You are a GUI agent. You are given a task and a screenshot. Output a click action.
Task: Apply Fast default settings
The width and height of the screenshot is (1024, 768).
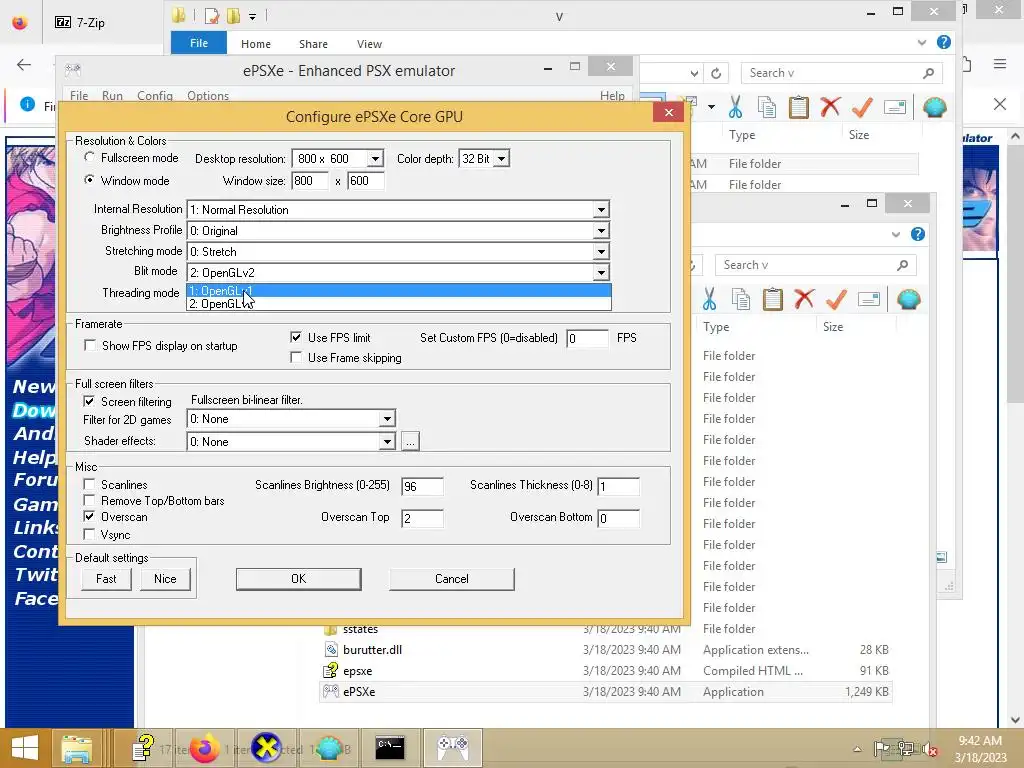[106, 579]
